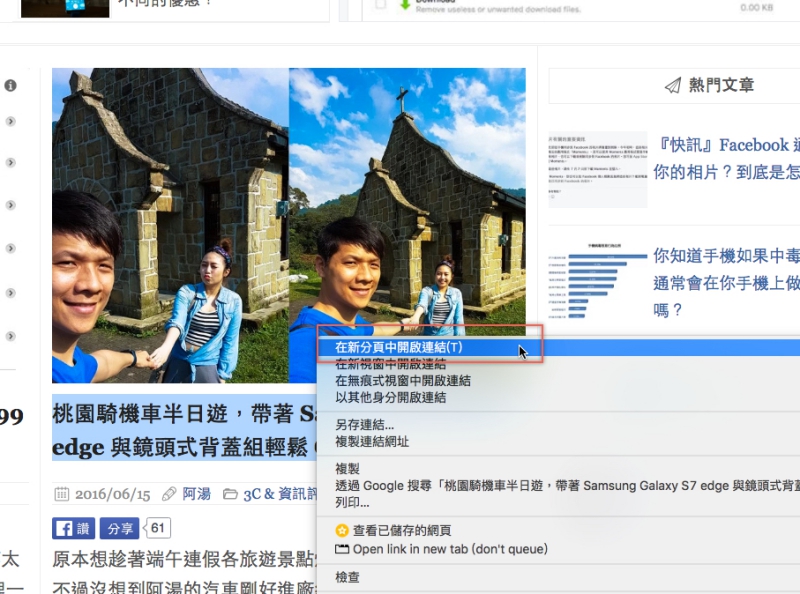This screenshot has height=594, width=800.
Task: Click the church selfie article image
Action: tap(289, 225)
